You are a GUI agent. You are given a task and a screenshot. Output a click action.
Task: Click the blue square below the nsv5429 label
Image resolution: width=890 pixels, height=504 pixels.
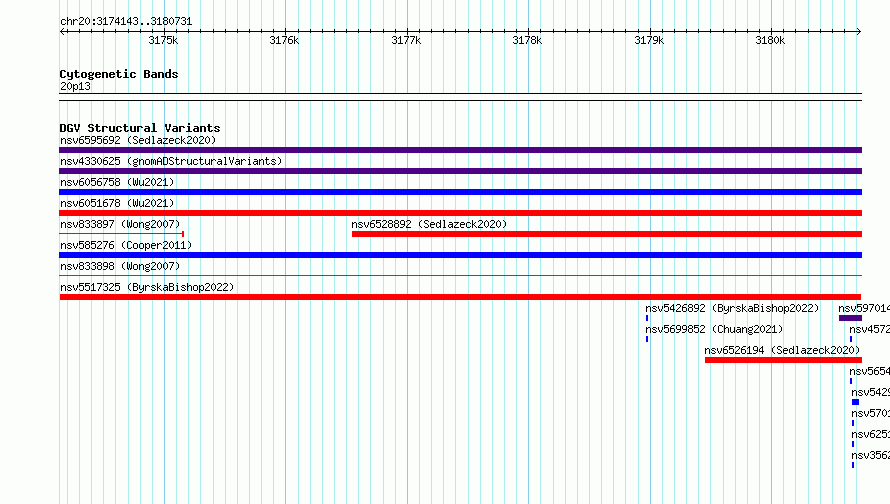point(855,402)
